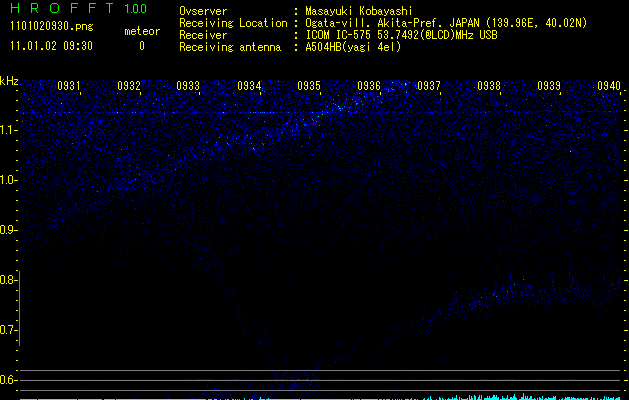
Task: Click the 0931 time marker
Action: [x=69, y=86]
